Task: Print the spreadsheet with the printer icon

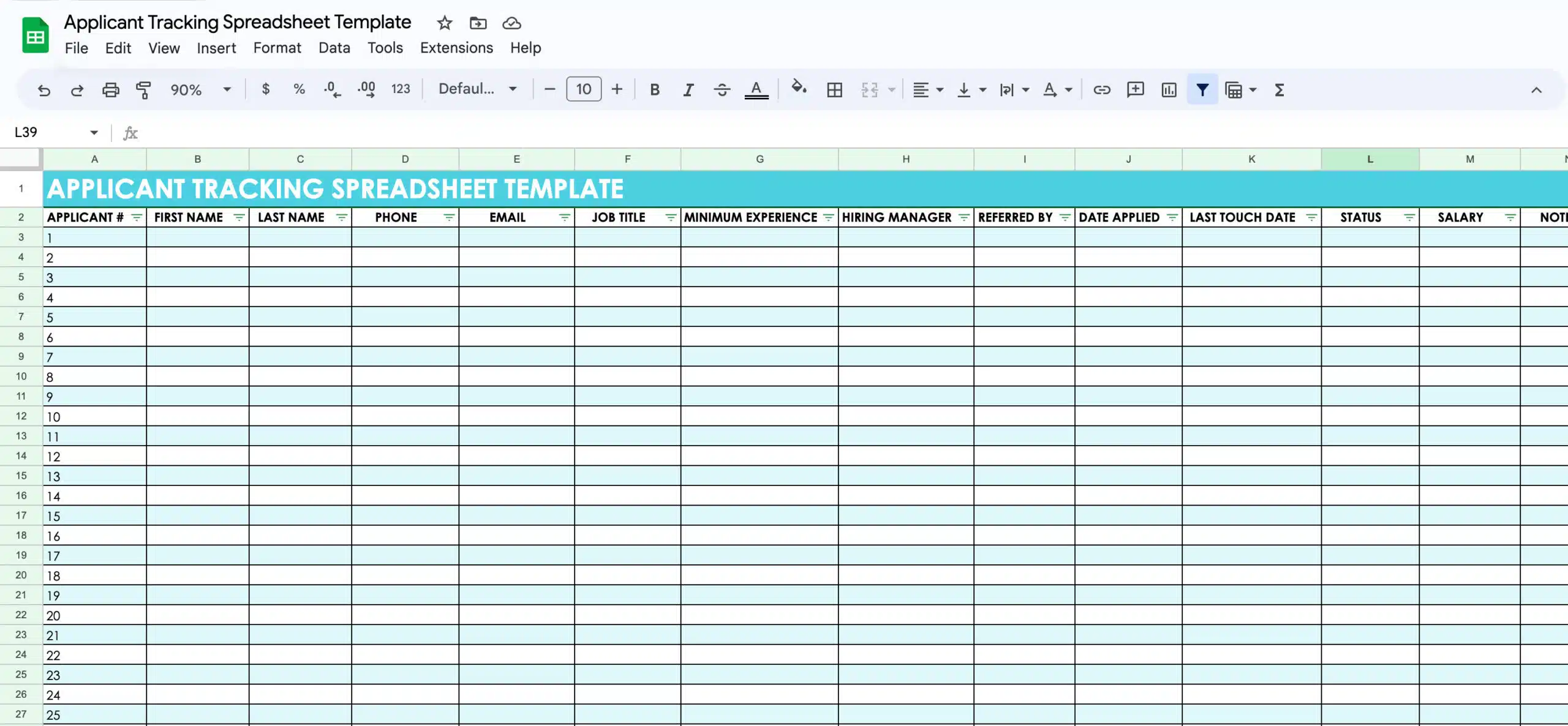Action: [x=110, y=90]
